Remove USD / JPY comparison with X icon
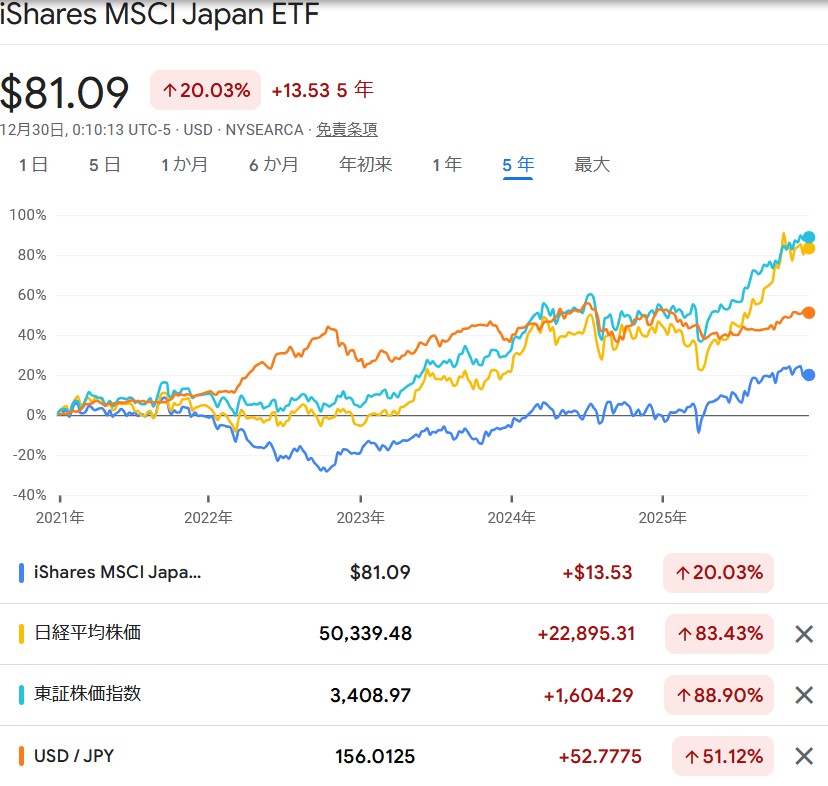Viewport: 828px width, 786px height. [x=803, y=756]
